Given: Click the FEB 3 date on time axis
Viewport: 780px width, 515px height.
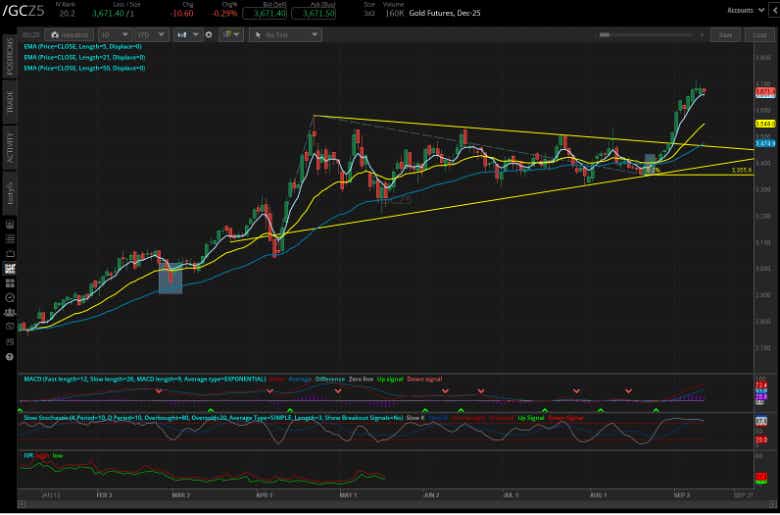Looking at the screenshot, I should pos(104,495).
